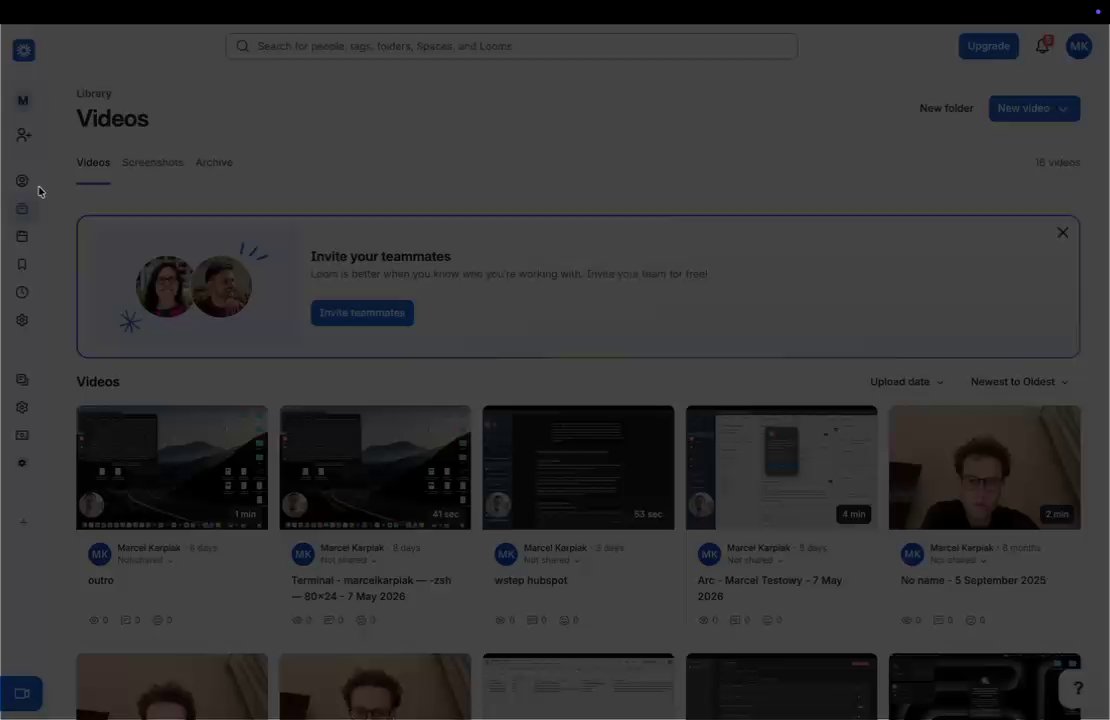Screen dimensions: 1110x720
Task: Click the plus icon at sidebar bottom
Action: [x=23, y=522]
